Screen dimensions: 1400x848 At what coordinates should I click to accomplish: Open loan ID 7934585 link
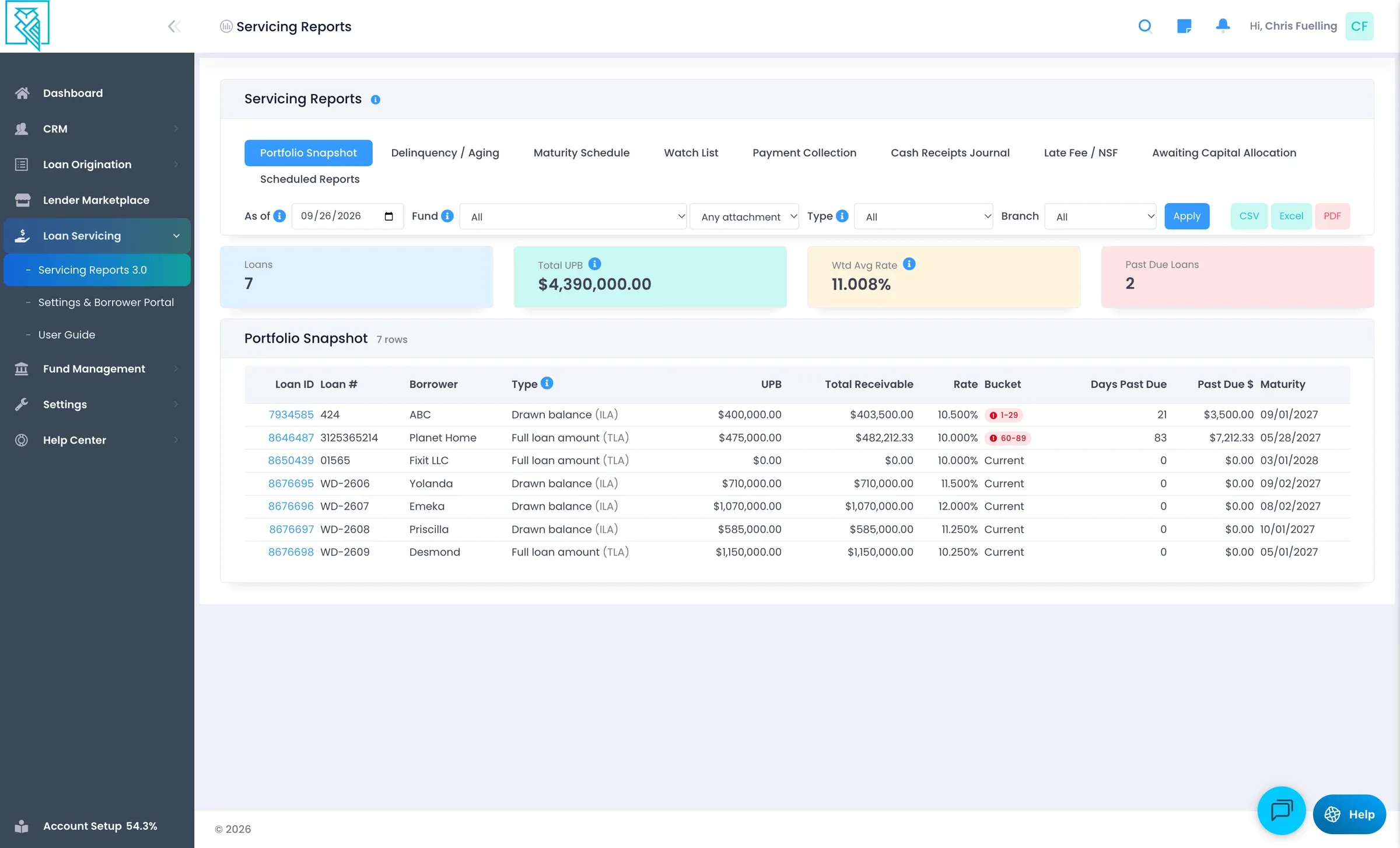291,415
